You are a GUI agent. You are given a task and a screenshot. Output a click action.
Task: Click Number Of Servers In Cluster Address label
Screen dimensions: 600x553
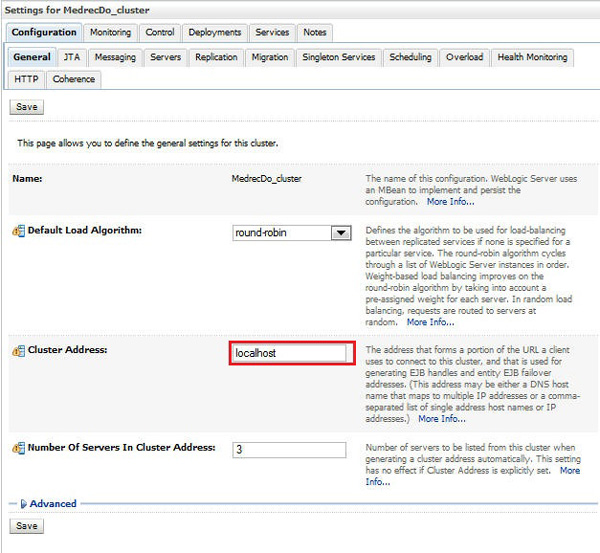pos(121,447)
